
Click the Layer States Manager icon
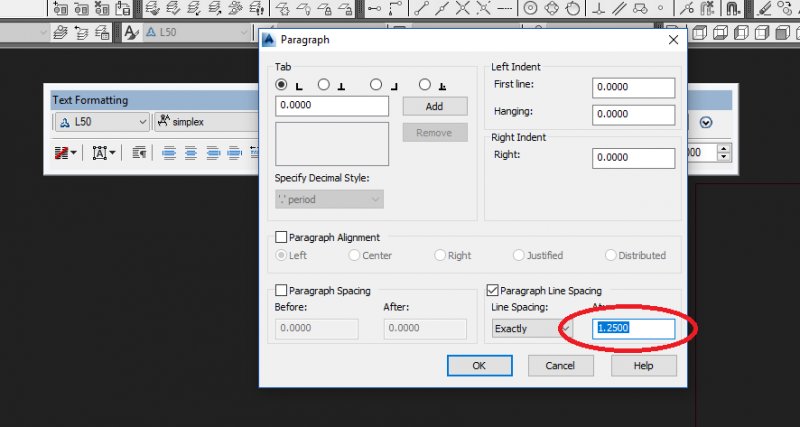[102, 32]
